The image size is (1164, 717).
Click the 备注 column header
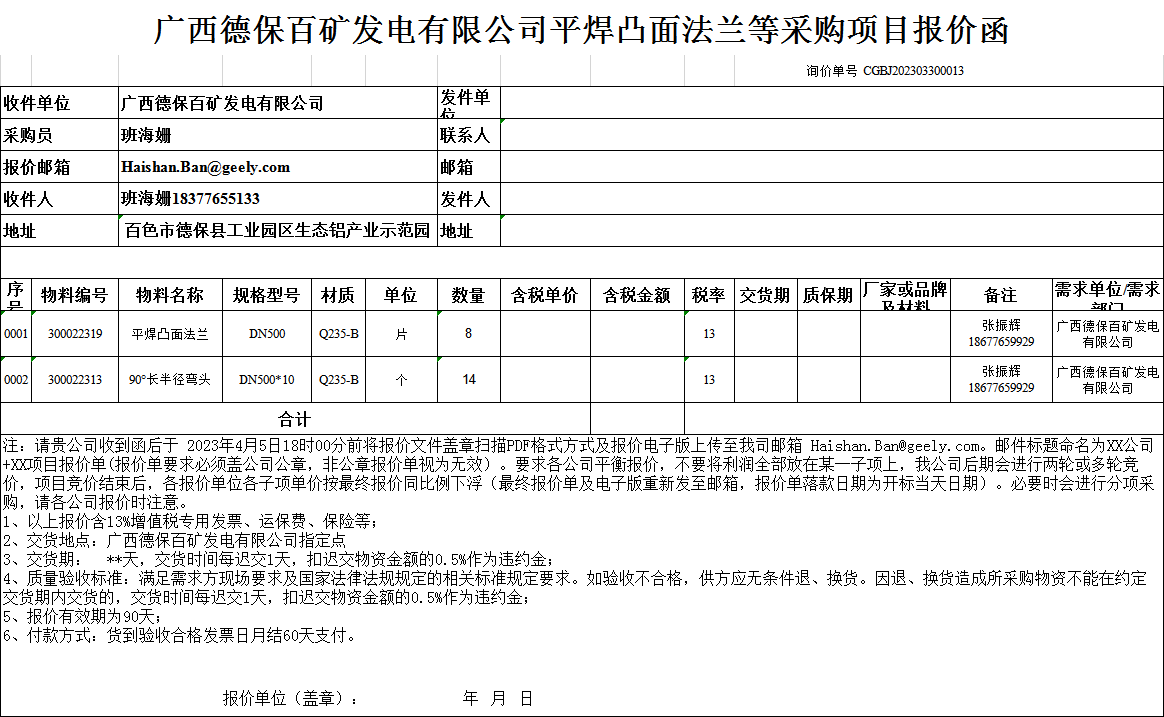(x=1001, y=295)
